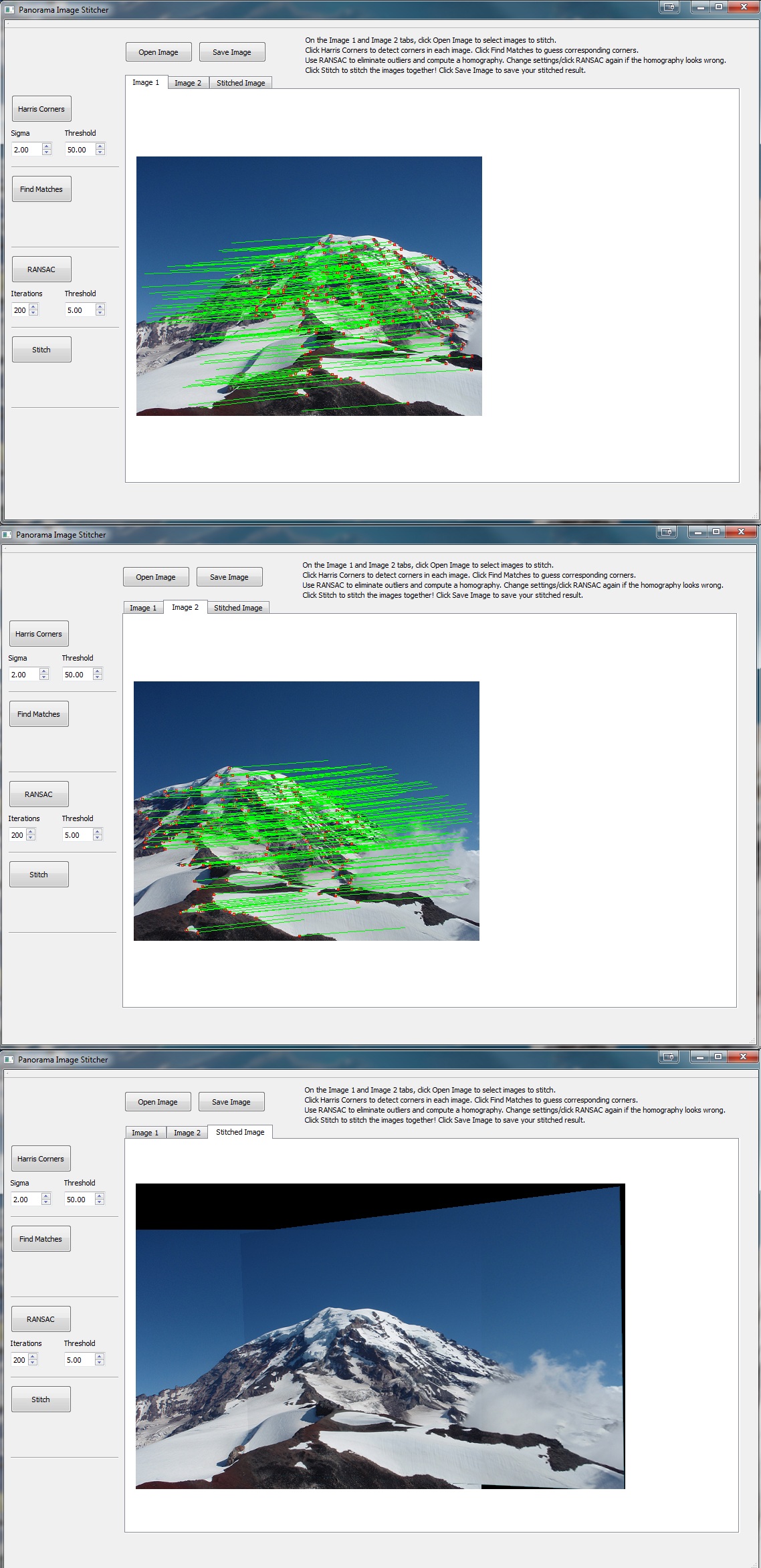The image size is (761, 1568).
Task: Increase Threshold 50.00 with up arrow in Image 1 window
Action: point(100,146)
